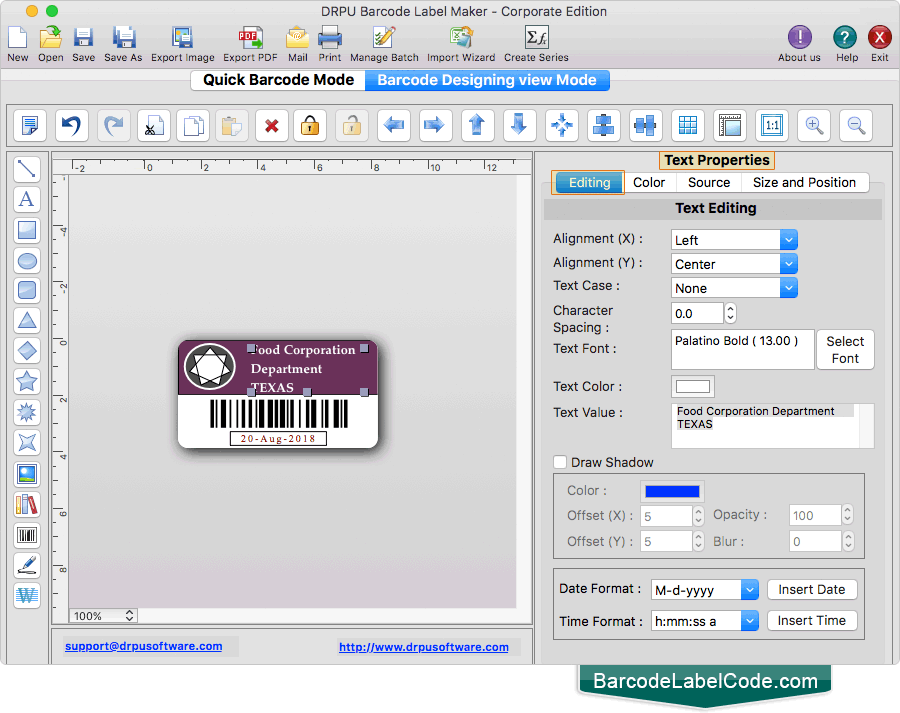Select the Star shape tool
The image size is (900, 713).
point(27,381)
